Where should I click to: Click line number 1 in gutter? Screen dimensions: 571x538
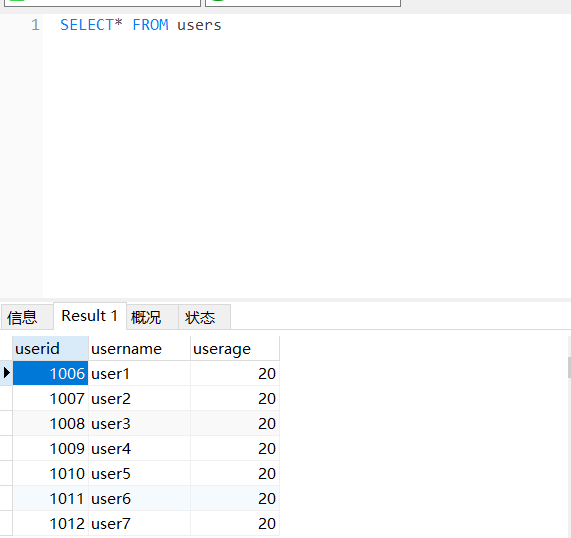[x=35, y=25]
